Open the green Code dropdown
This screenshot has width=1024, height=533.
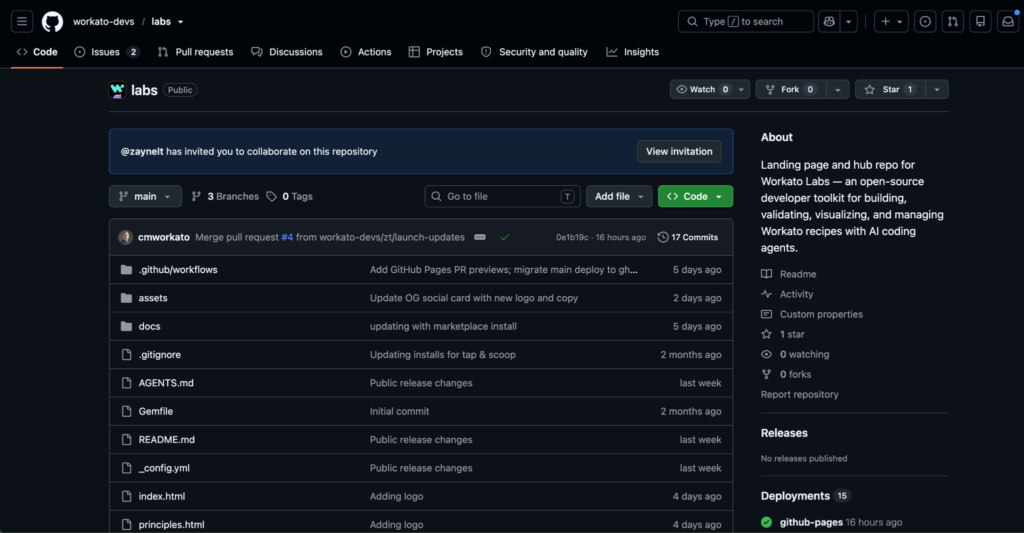pos(695,197)
